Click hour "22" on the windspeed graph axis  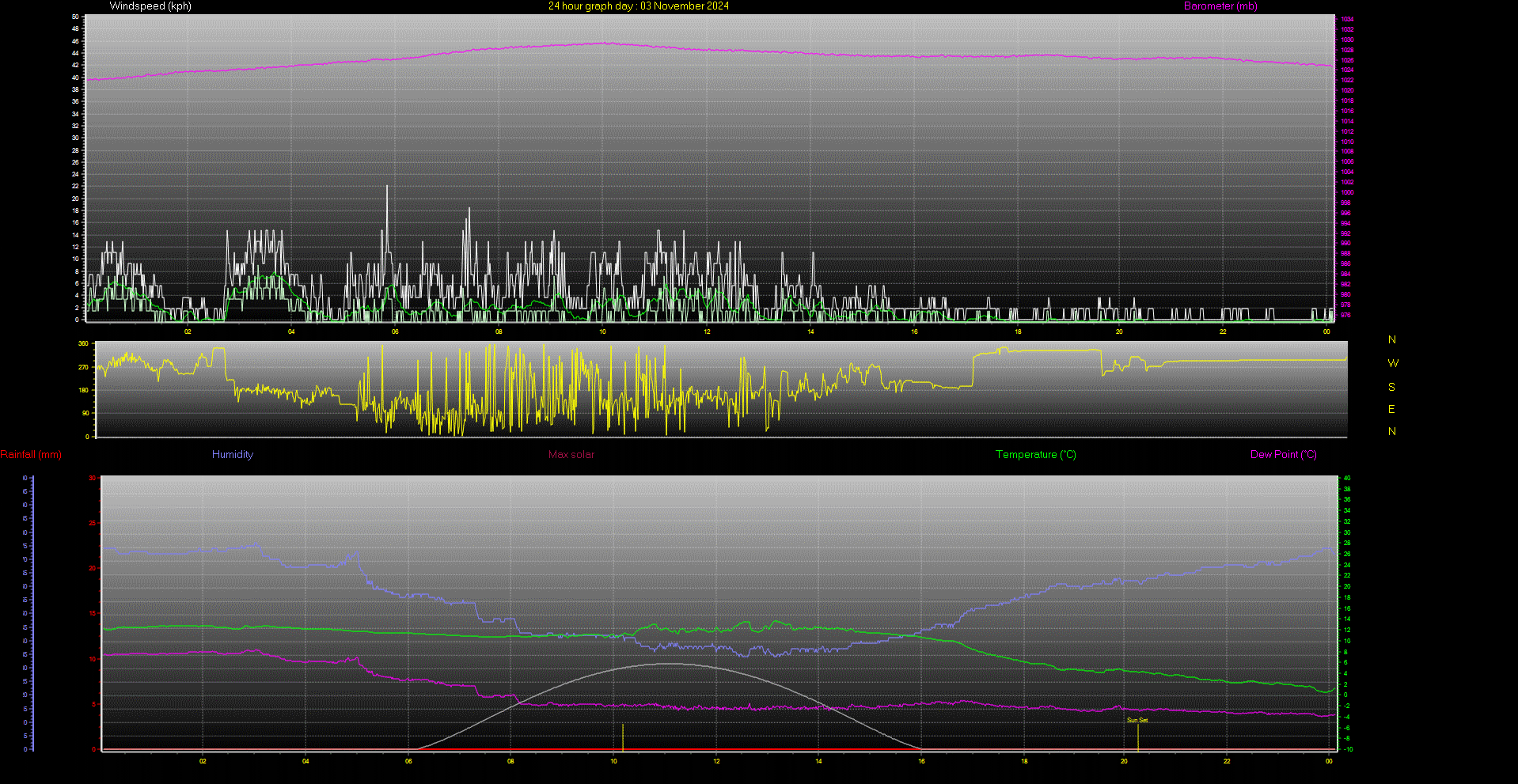point(1223,331)
